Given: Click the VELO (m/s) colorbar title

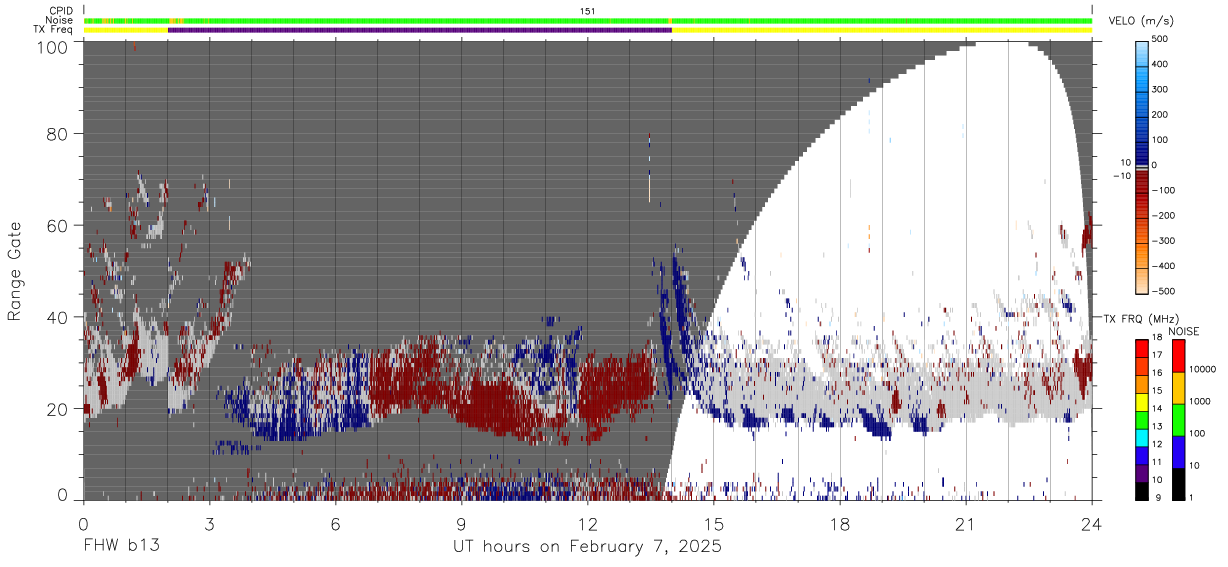Looking at the screenshot, I should click(1142, 20).
